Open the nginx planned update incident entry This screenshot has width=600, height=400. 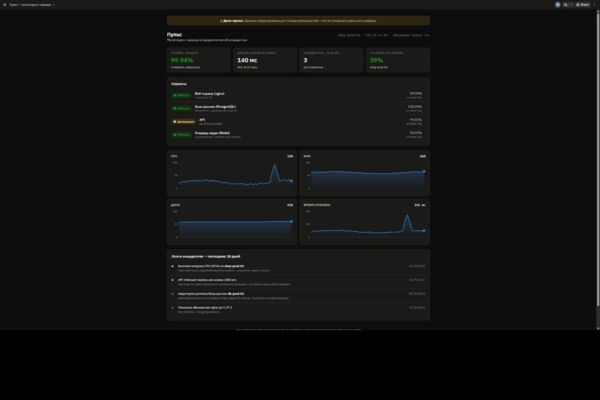point(298,310)
